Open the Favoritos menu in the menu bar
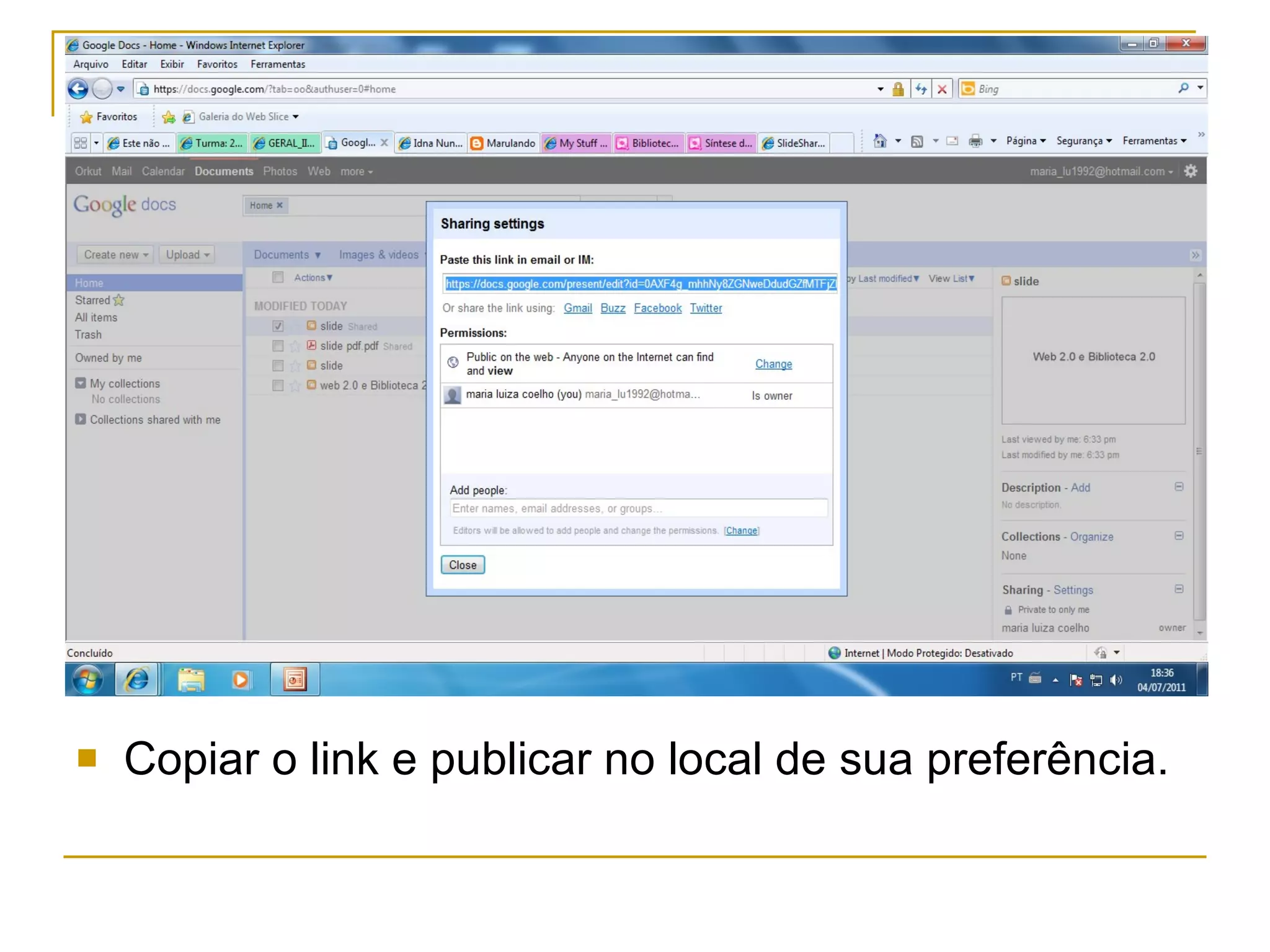 point(217,64)
